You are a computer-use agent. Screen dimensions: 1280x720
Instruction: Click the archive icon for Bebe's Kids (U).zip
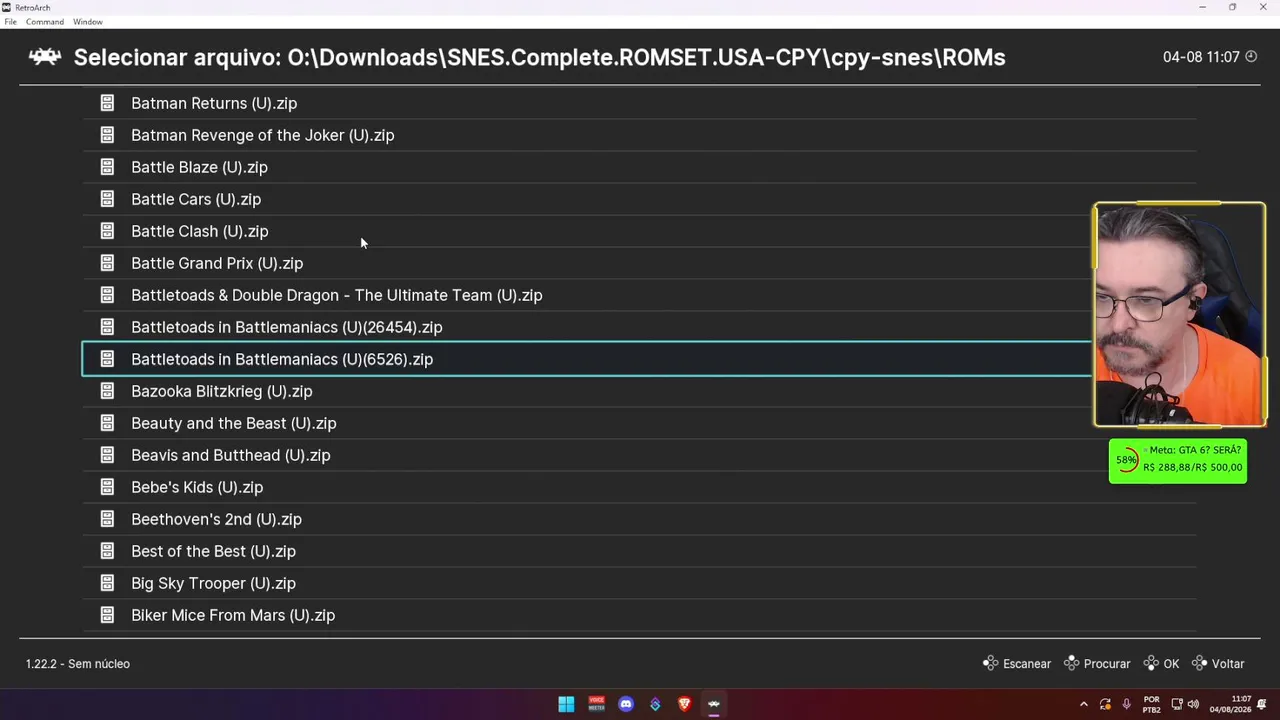(x=107, y=487)
